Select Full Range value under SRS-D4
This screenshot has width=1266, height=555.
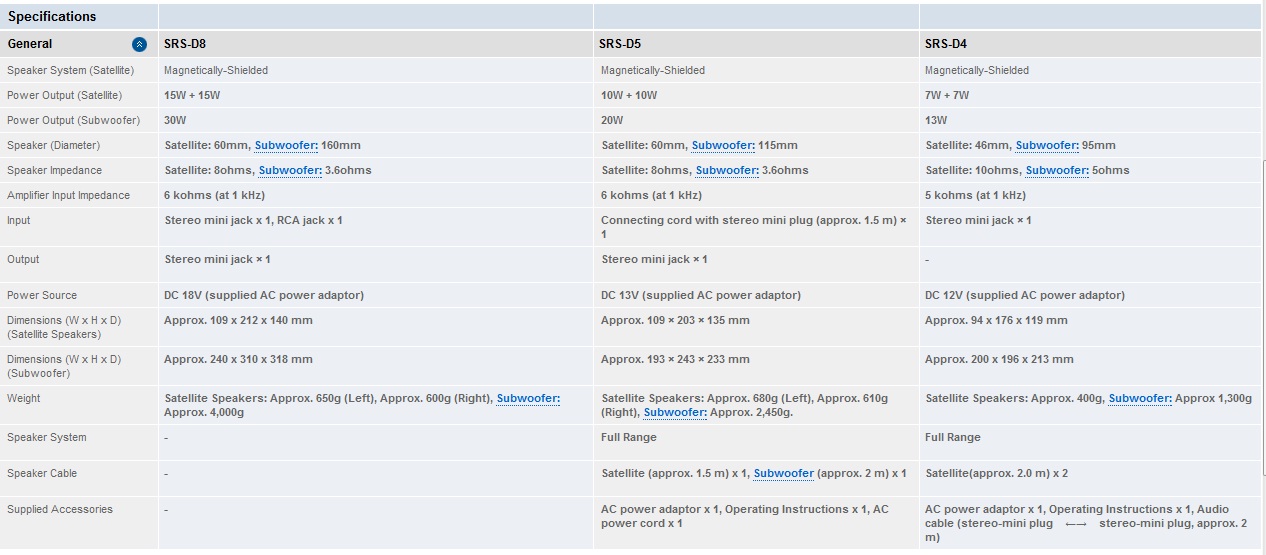pos(953,437)
